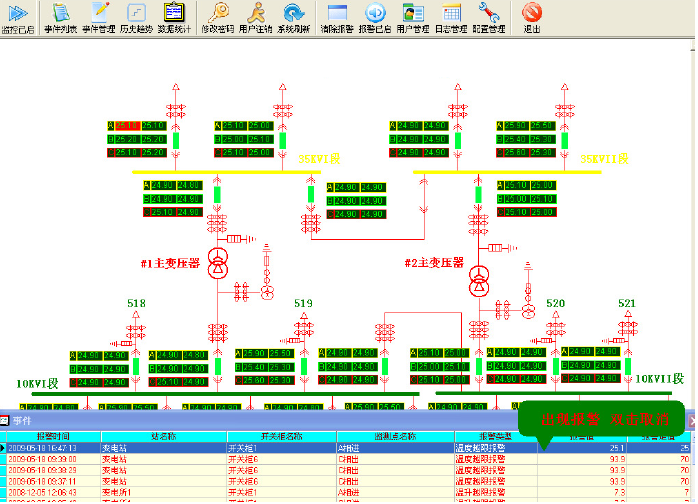Open 用户管理 user management
This screenshot has height=504, width=698.
coord(413,17)
